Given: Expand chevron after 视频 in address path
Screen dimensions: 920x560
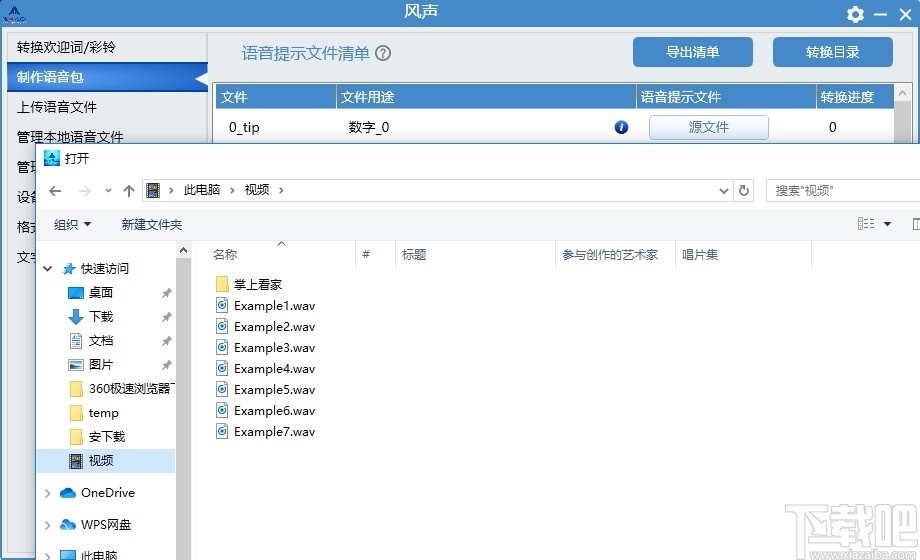Looking at the screenshot, I should (x=281, y=190).
